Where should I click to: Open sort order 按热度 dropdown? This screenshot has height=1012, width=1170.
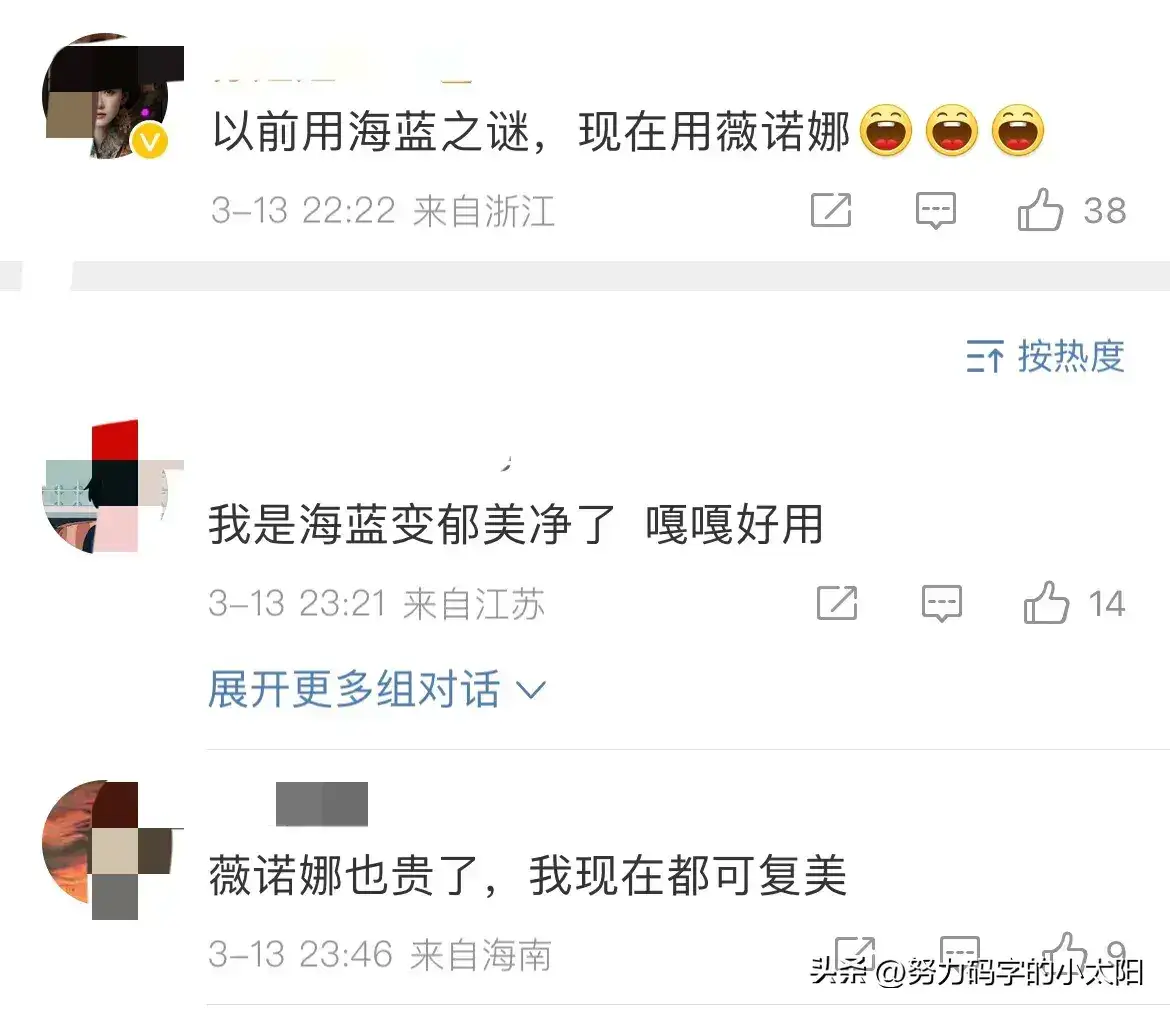[x=1045, y=356]
